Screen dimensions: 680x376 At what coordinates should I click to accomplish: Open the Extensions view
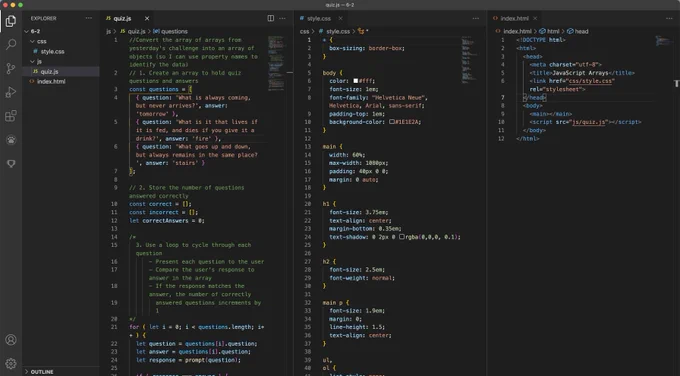tap(11, 116)
